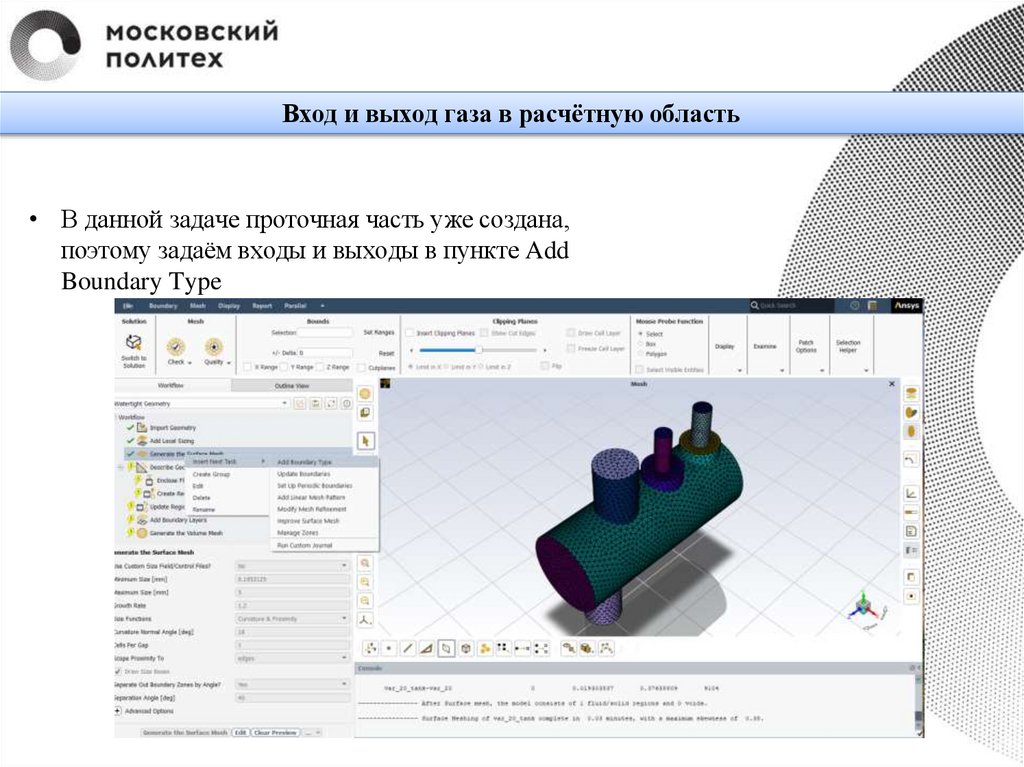Switch to the Outline View tab
Screen dimensions: 1024x767
[x=292, y=385]
